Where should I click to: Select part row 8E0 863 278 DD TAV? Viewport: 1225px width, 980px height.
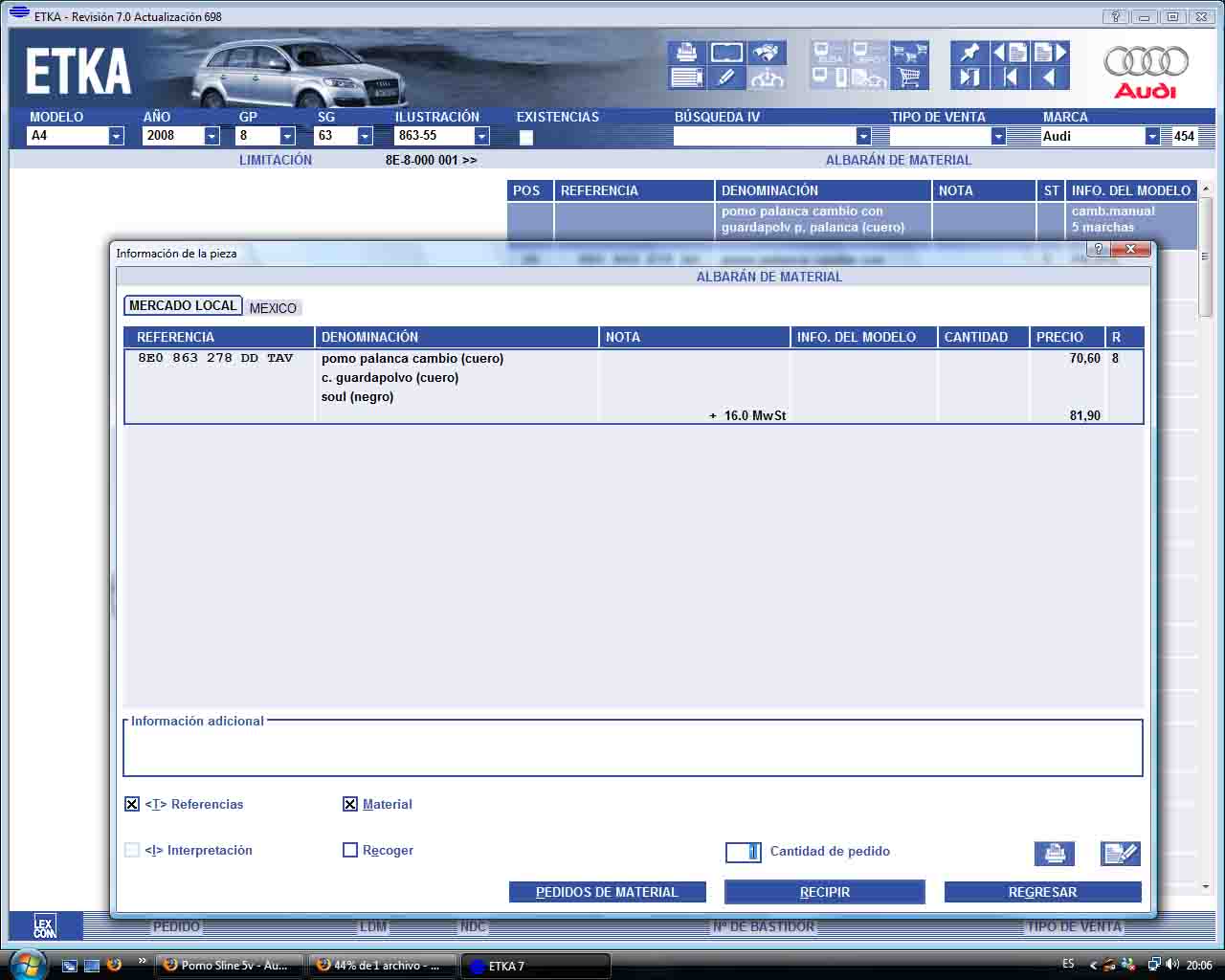634,387
